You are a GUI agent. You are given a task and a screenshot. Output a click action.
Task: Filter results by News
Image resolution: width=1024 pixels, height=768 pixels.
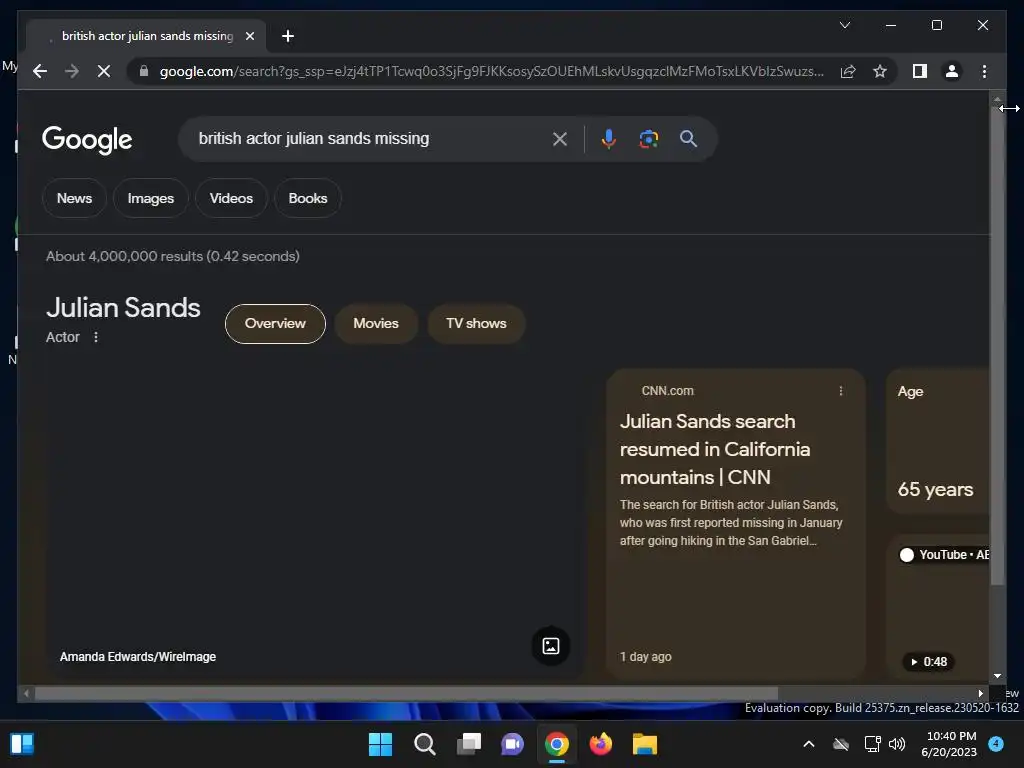[x=74, y=198]
